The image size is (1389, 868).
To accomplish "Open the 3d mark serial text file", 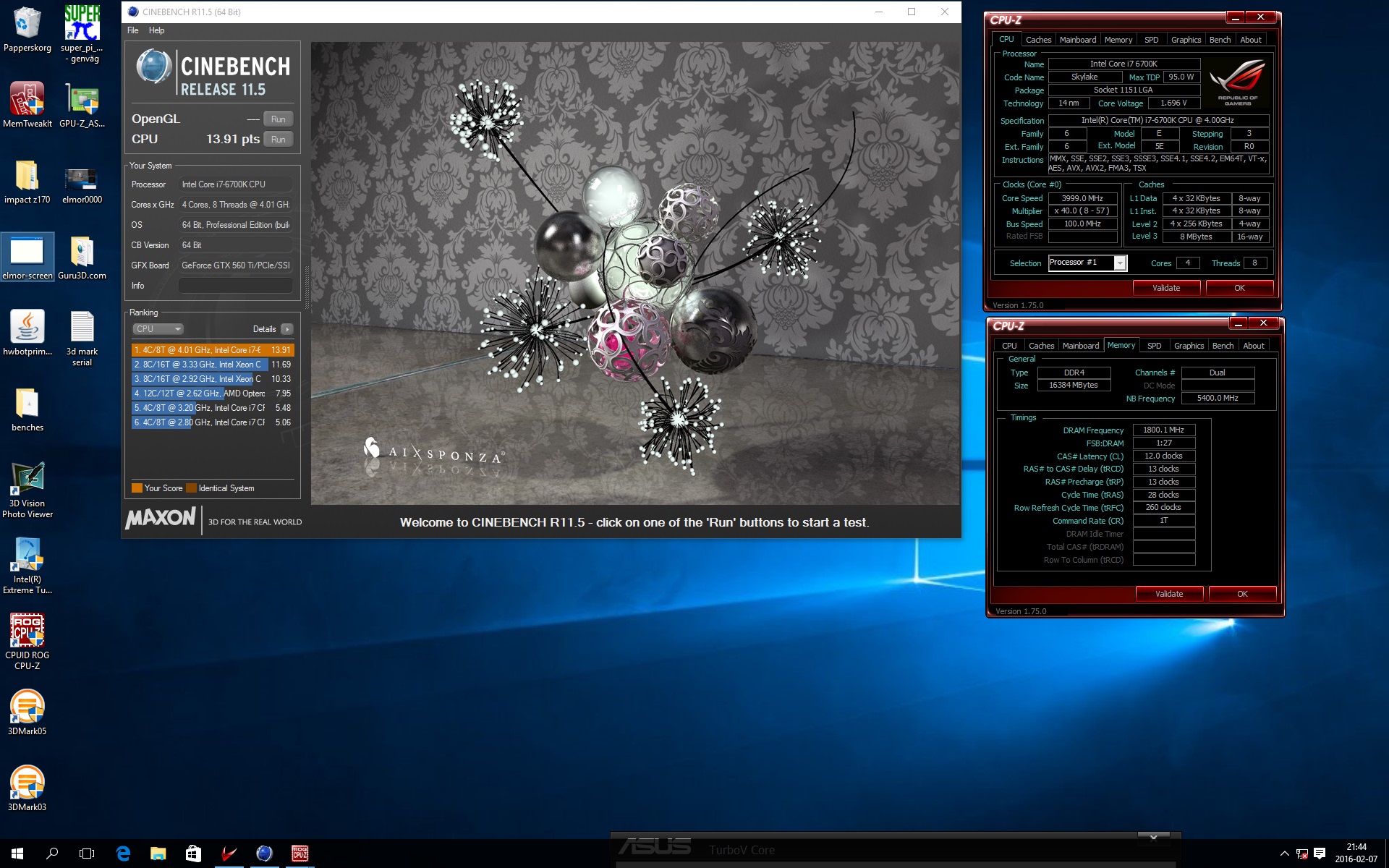I will tap(82, 338).
